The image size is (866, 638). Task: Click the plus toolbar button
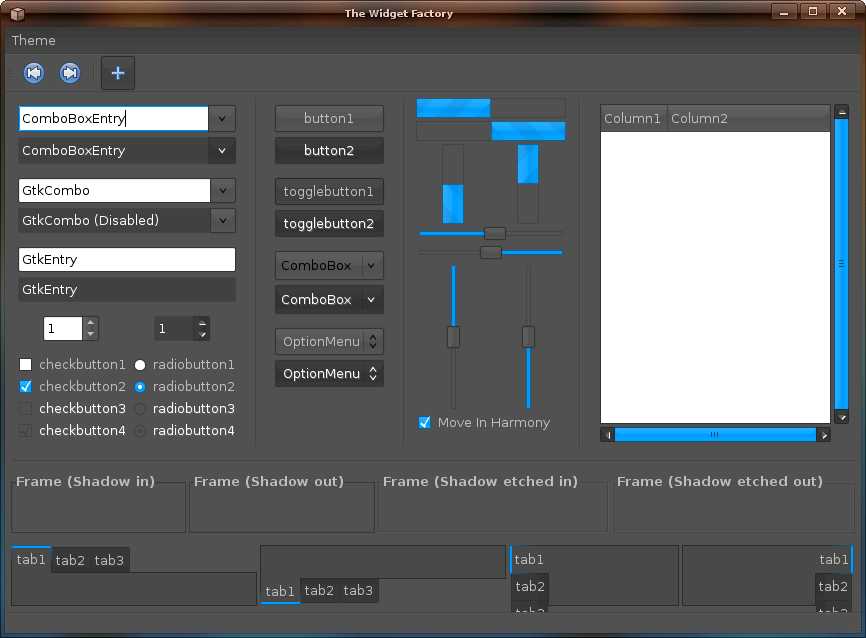[x=118, y=73]
